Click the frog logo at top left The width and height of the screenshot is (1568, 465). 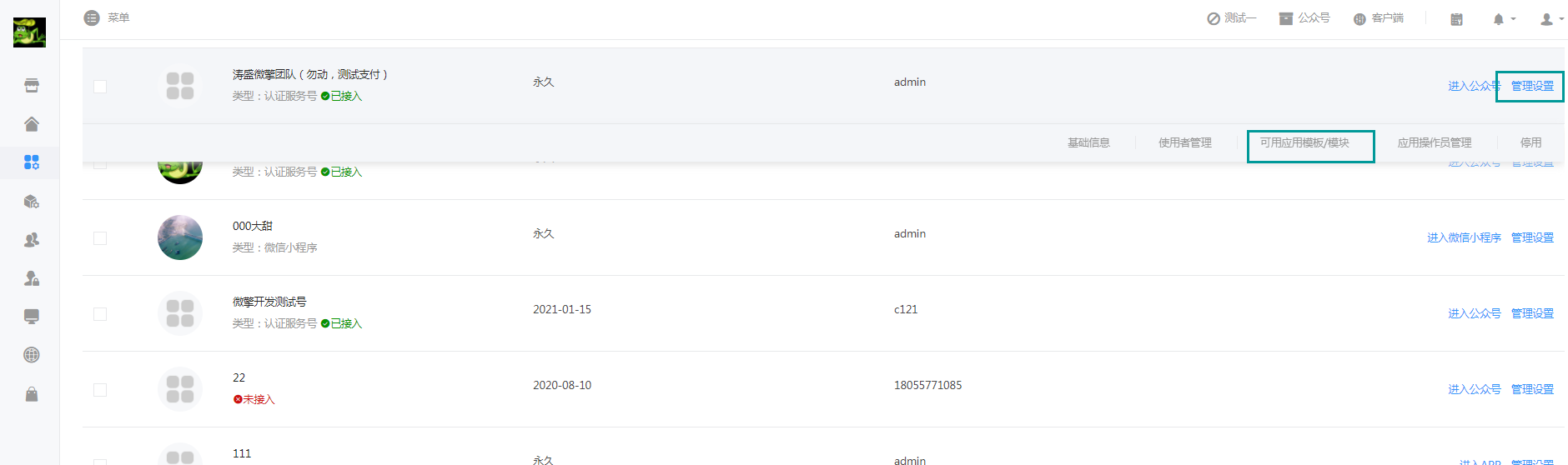(29, 32)
